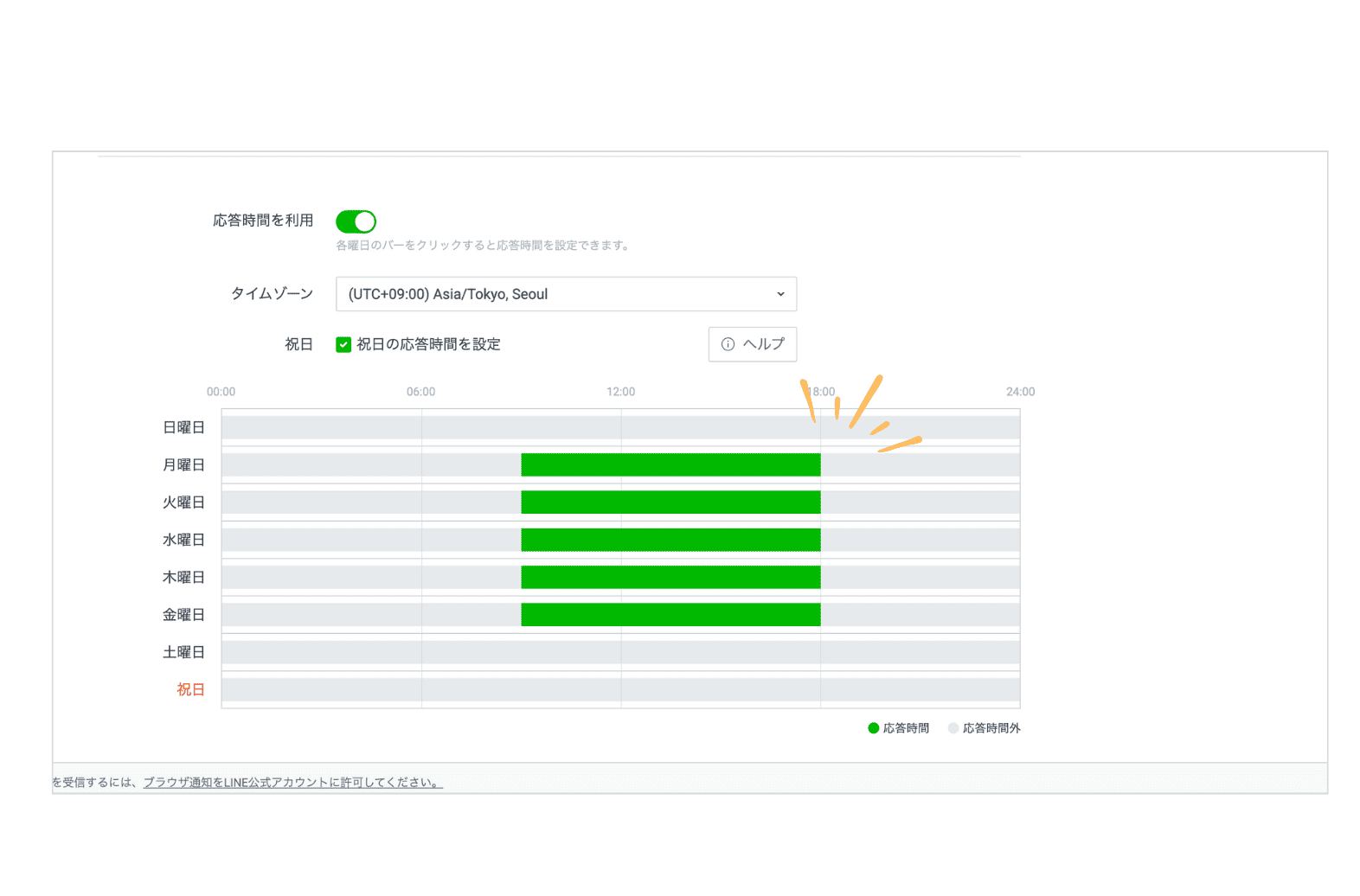Select the green 火曜日 response time bar
This screenshot has height=896, width=1360.
tap(670, 502)
